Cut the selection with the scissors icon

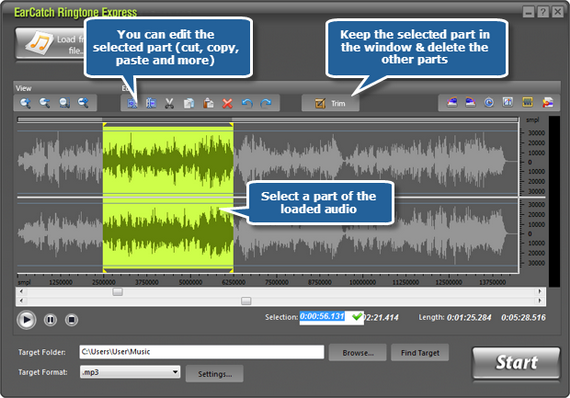click(169, 103)
